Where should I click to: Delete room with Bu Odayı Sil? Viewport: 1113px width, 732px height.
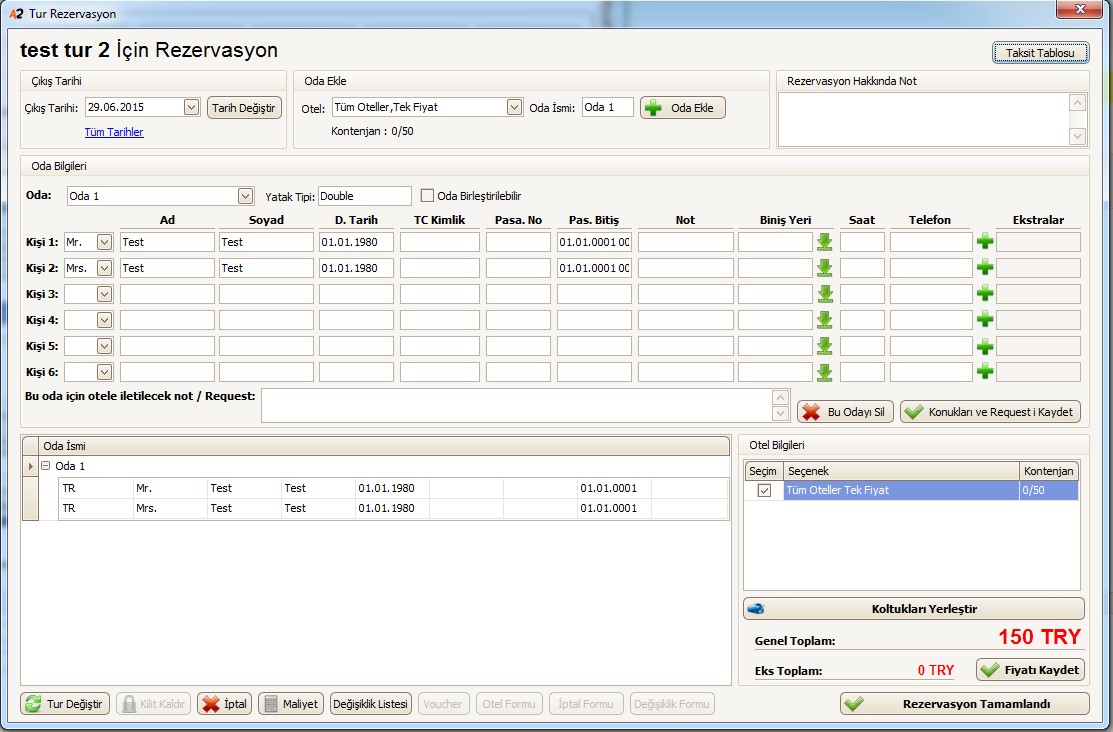(x=845, y=412)
